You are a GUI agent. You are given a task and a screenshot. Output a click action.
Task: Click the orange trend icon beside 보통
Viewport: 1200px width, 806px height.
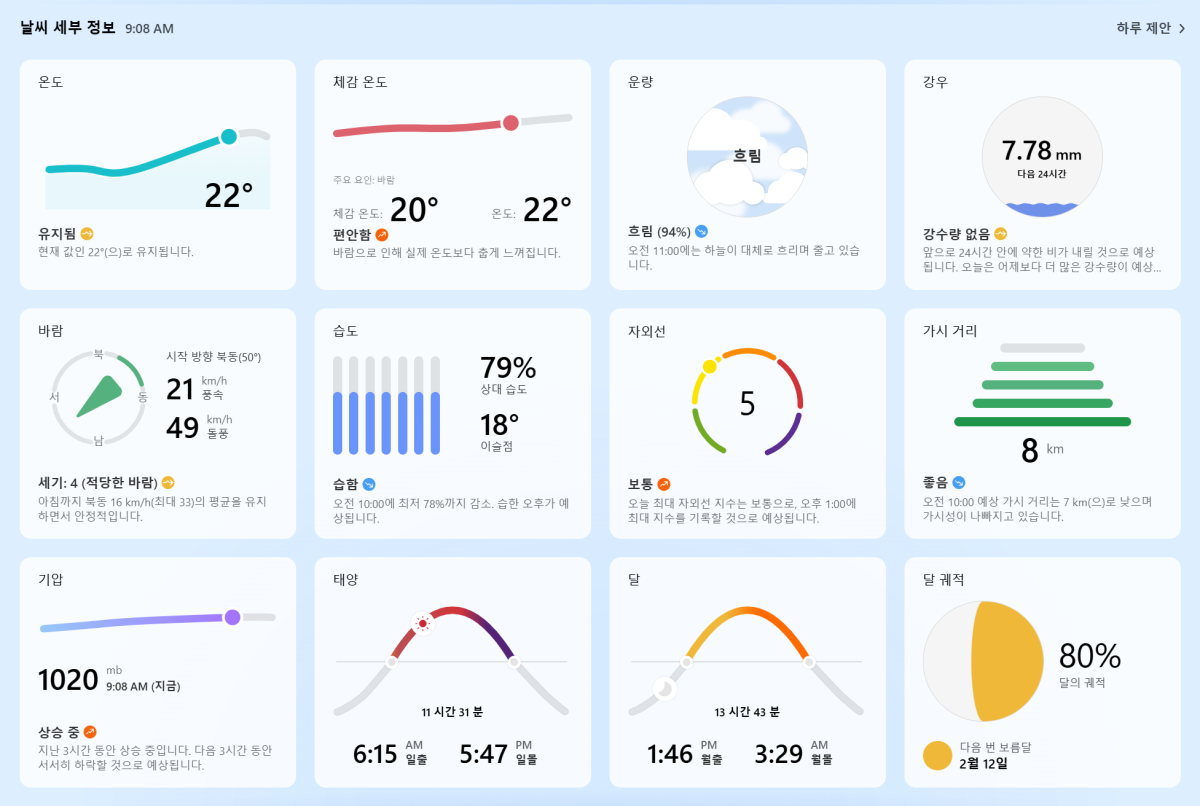664,484
